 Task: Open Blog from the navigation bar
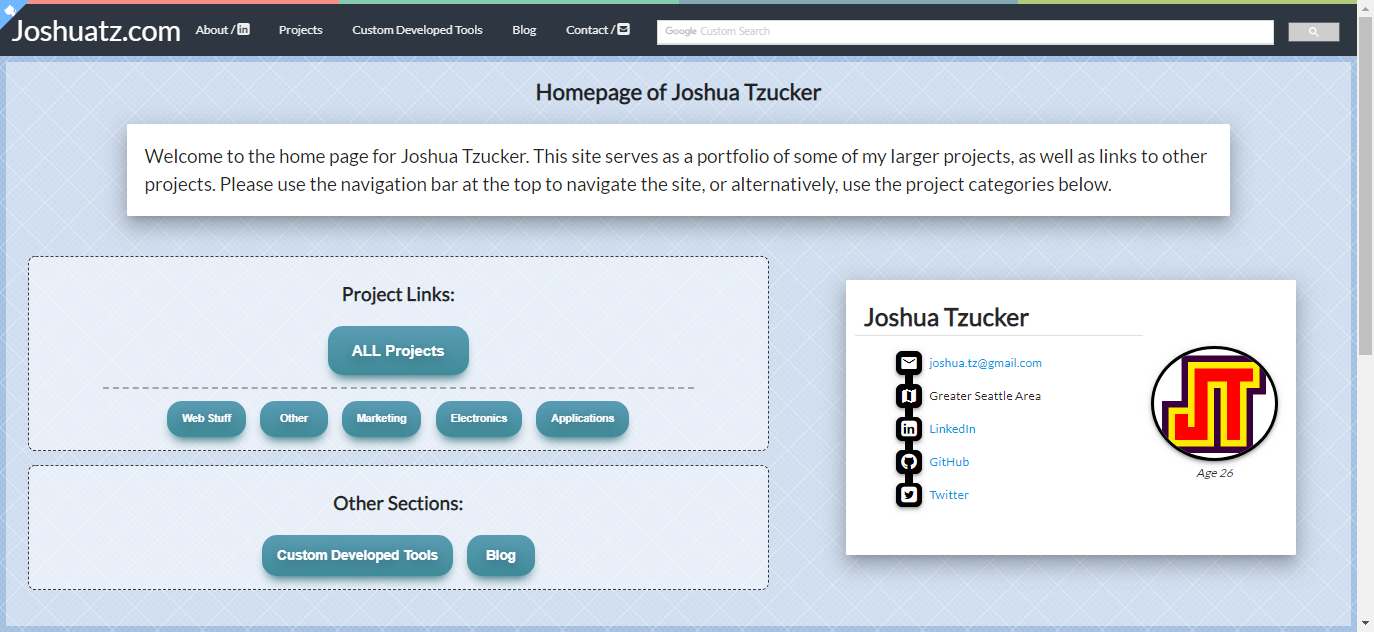tap(524, 30)
